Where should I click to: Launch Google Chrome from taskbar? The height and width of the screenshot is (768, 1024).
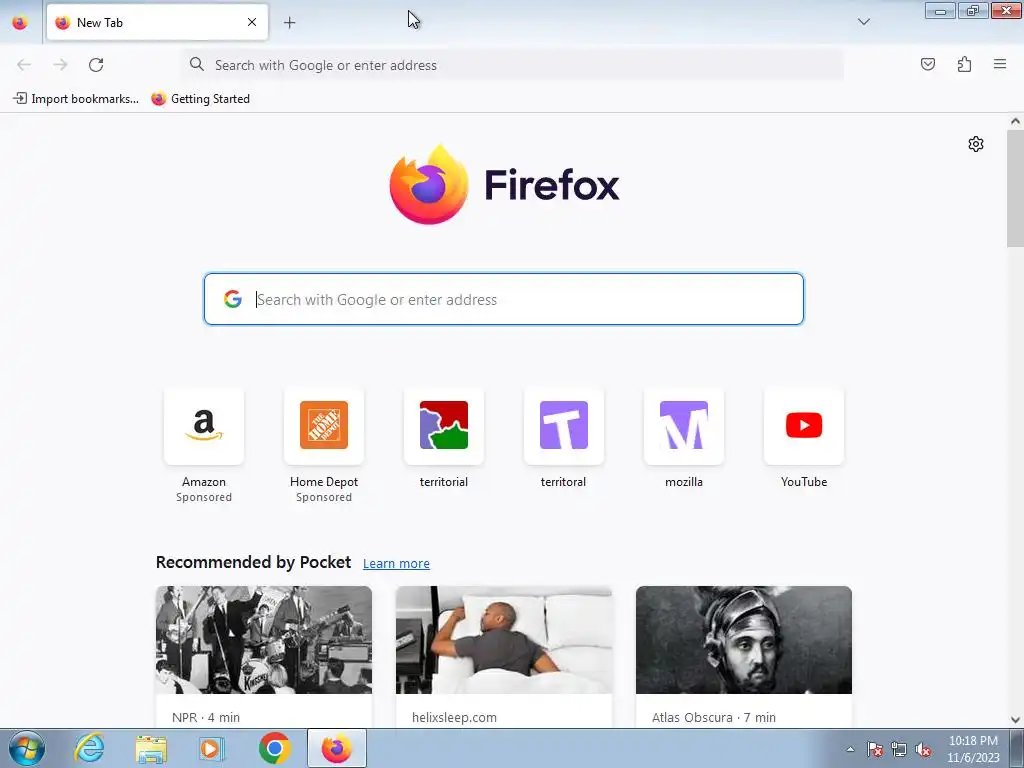pos(274,748)
